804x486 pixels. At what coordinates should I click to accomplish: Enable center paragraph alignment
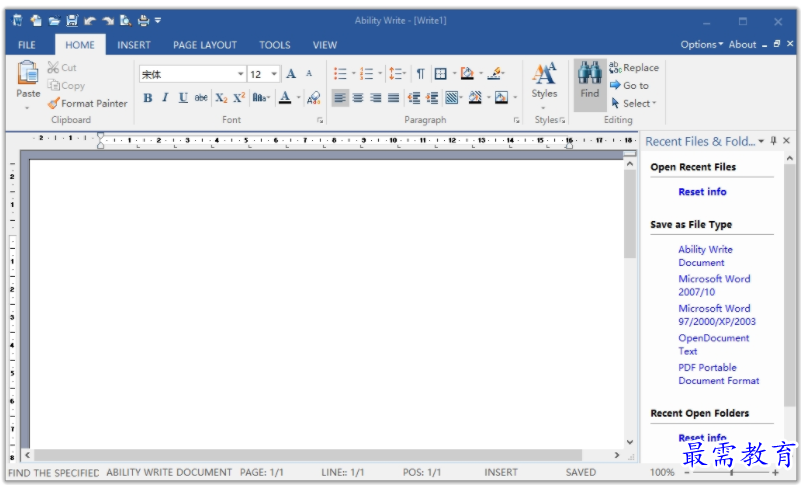click(357, 98)
